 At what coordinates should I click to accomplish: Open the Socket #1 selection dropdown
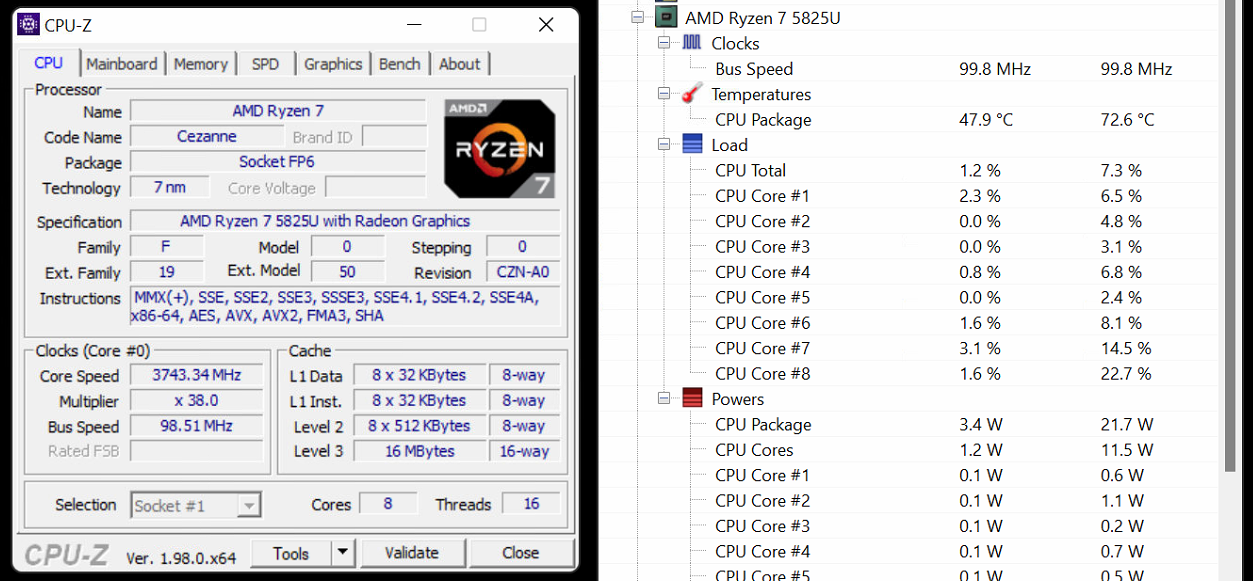click(249, 505)
